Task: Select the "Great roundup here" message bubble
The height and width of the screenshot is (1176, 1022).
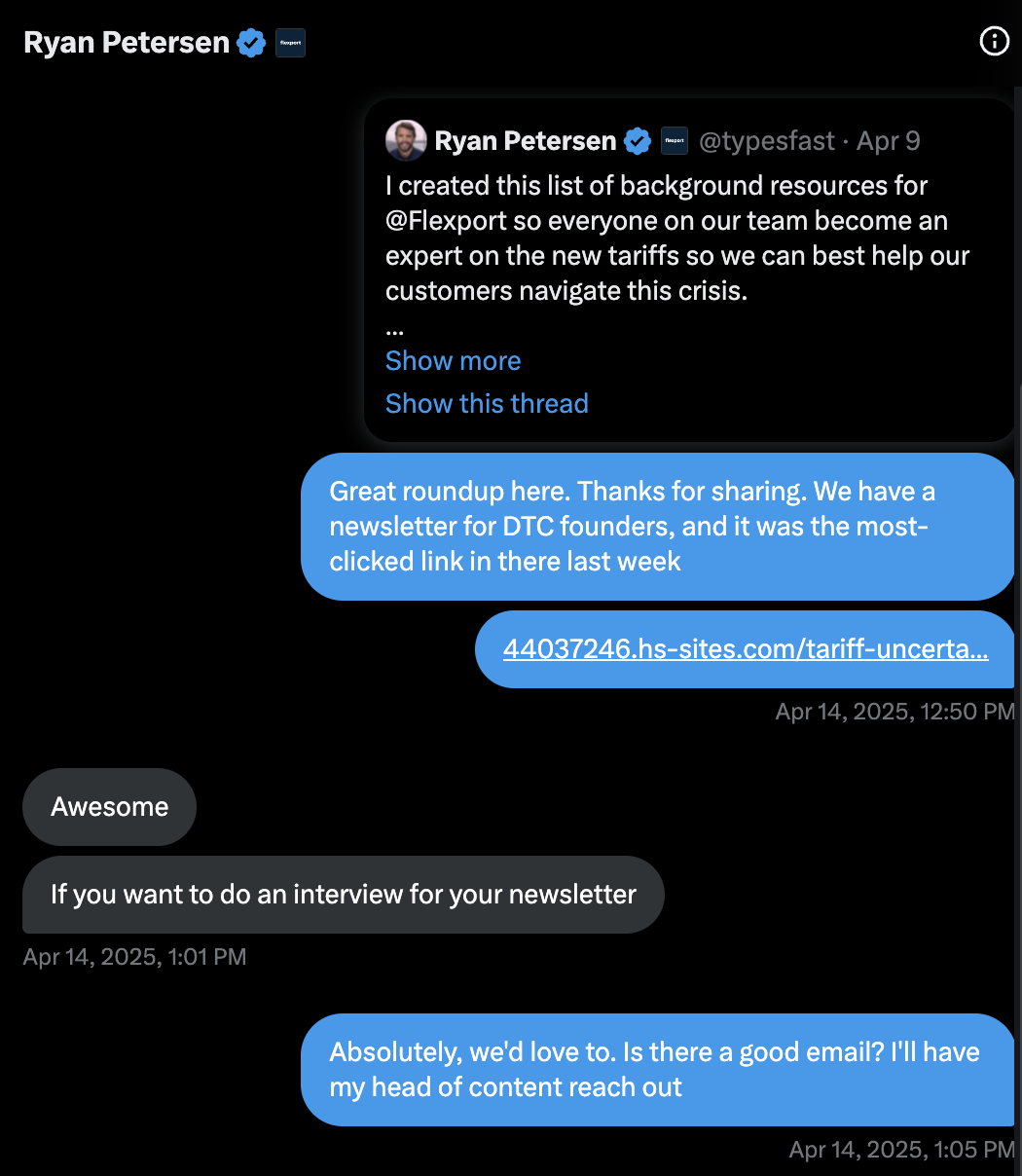Action: 657,526
